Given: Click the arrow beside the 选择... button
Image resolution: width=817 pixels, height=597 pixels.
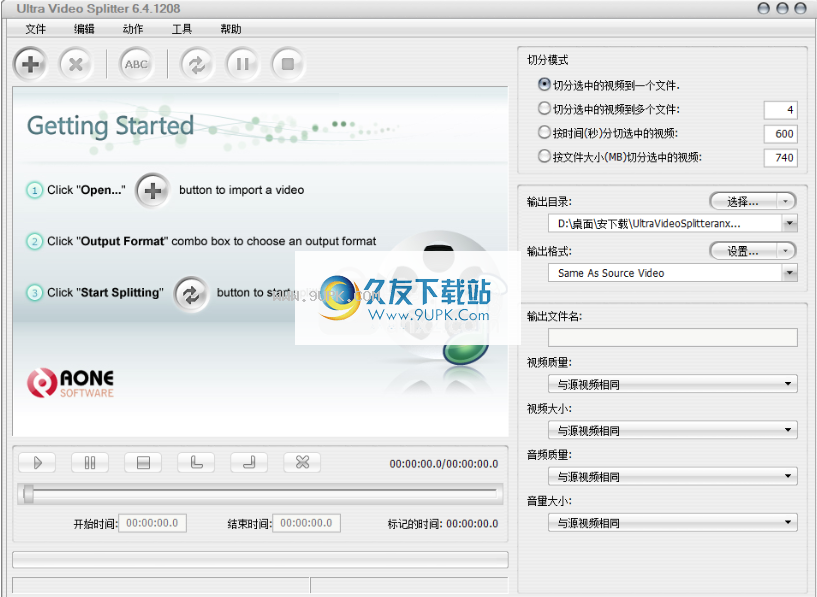Looking at the screenshot, I should (786, 201).
